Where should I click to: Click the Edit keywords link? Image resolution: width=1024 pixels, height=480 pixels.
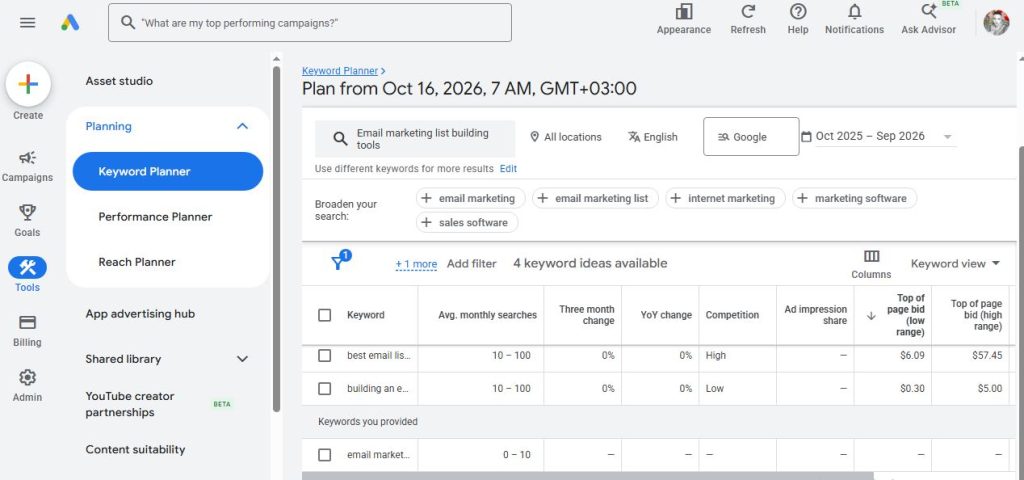(508, 168)
